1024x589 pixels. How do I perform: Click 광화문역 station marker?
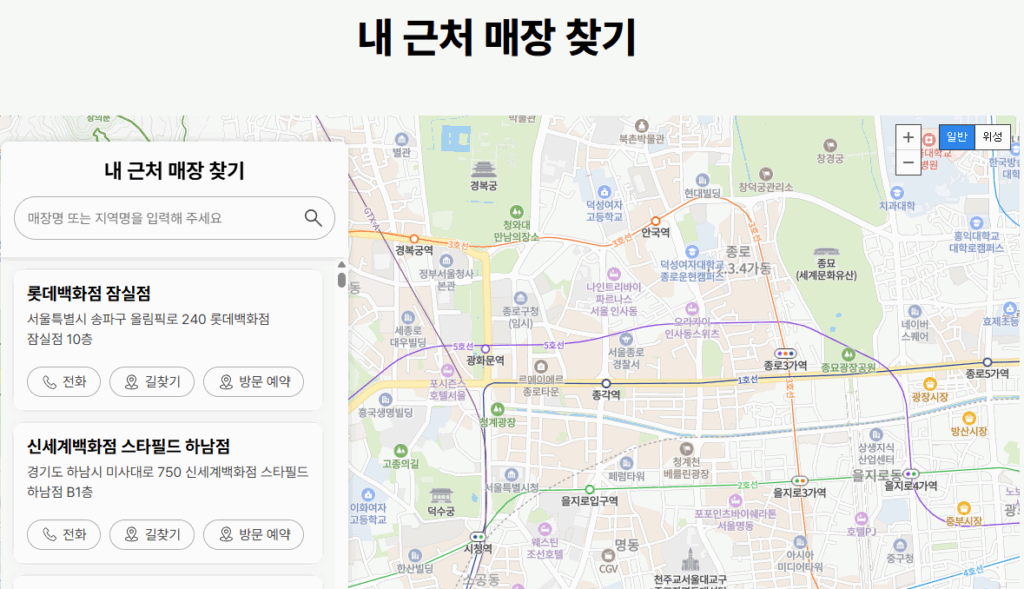point(485,349)
